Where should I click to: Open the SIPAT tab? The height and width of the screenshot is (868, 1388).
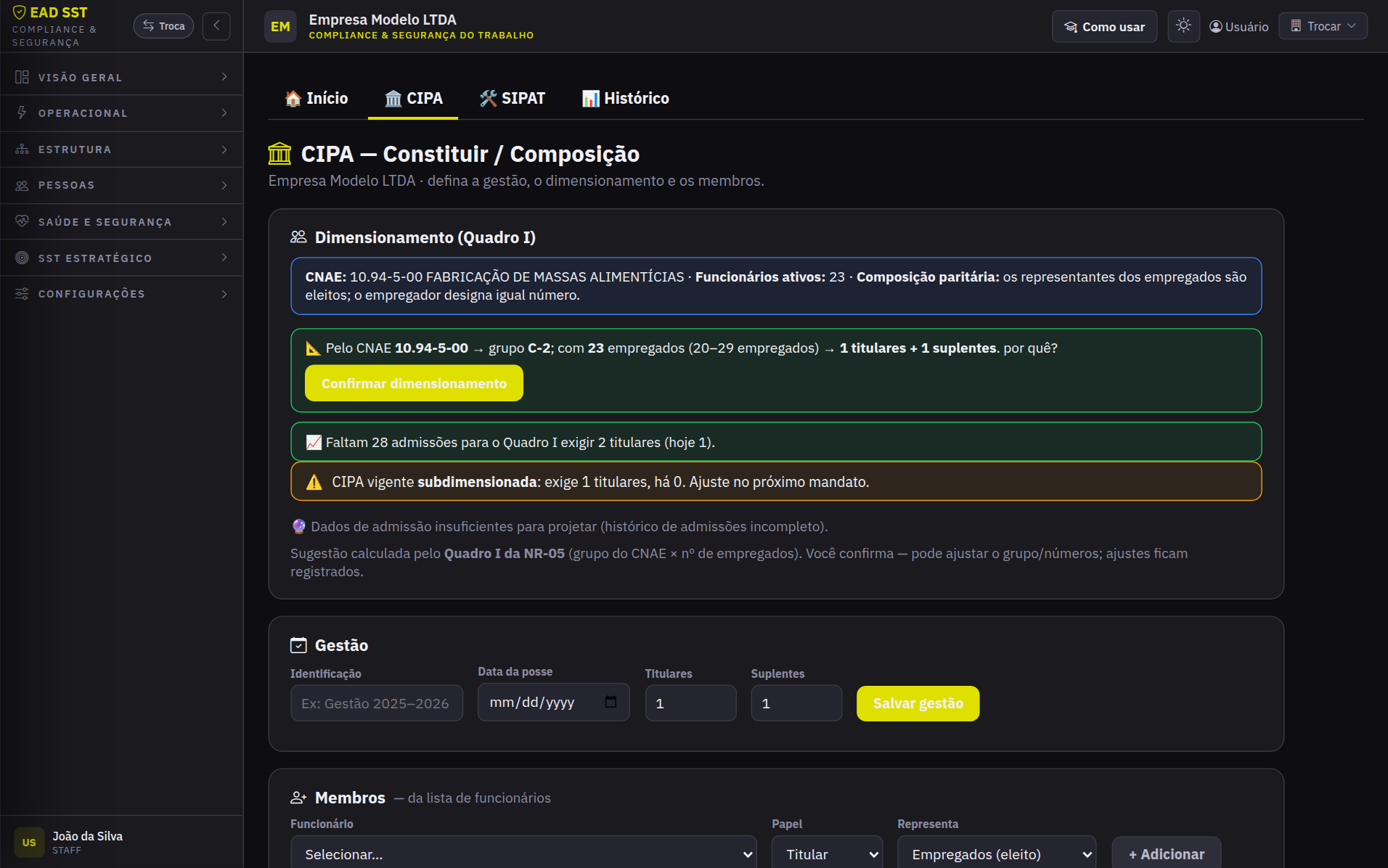coord(513,99)
